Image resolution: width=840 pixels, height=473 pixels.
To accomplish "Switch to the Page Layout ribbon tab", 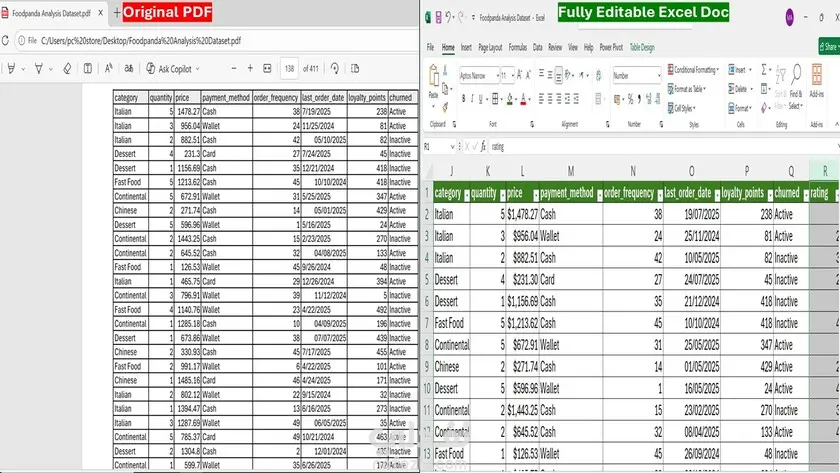I will (490, 47).
